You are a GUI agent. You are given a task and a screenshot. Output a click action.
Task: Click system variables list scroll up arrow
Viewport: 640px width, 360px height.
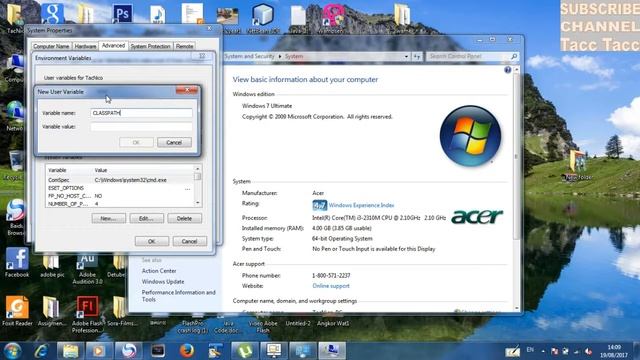198,169
